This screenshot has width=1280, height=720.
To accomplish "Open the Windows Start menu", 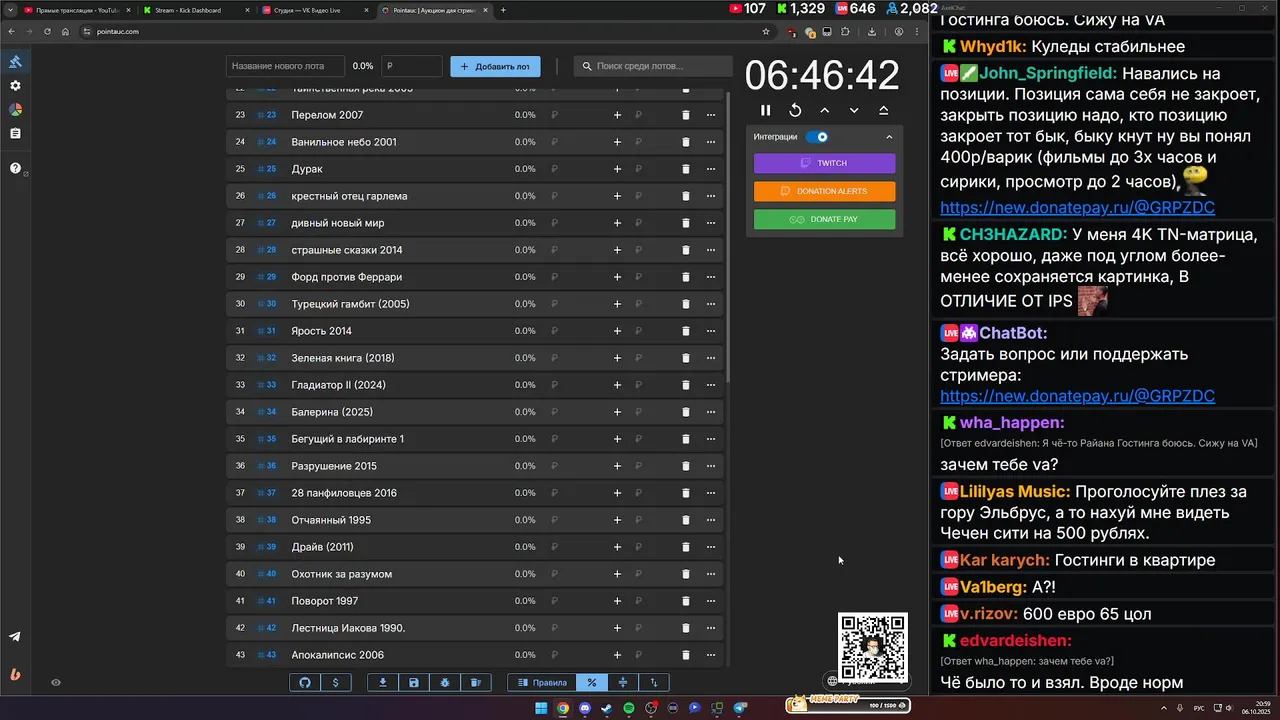I will coord(541,708).
